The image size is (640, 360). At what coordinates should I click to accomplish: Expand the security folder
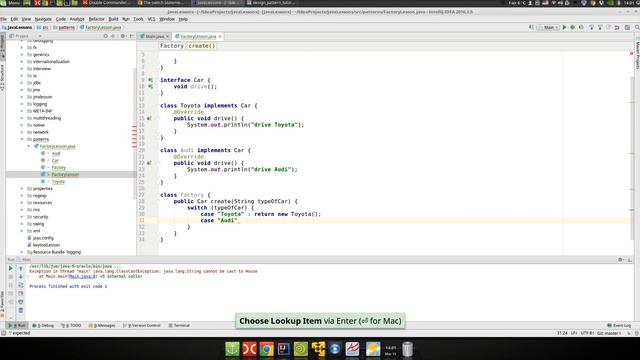click(x=22, y=217)
